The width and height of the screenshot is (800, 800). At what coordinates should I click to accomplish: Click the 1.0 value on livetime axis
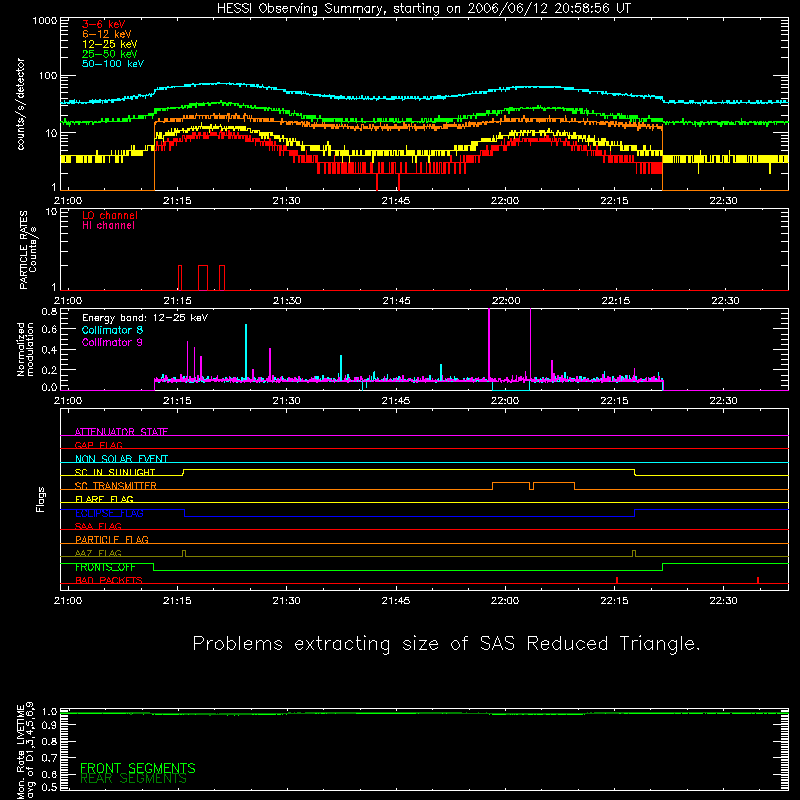coord(49,711)
